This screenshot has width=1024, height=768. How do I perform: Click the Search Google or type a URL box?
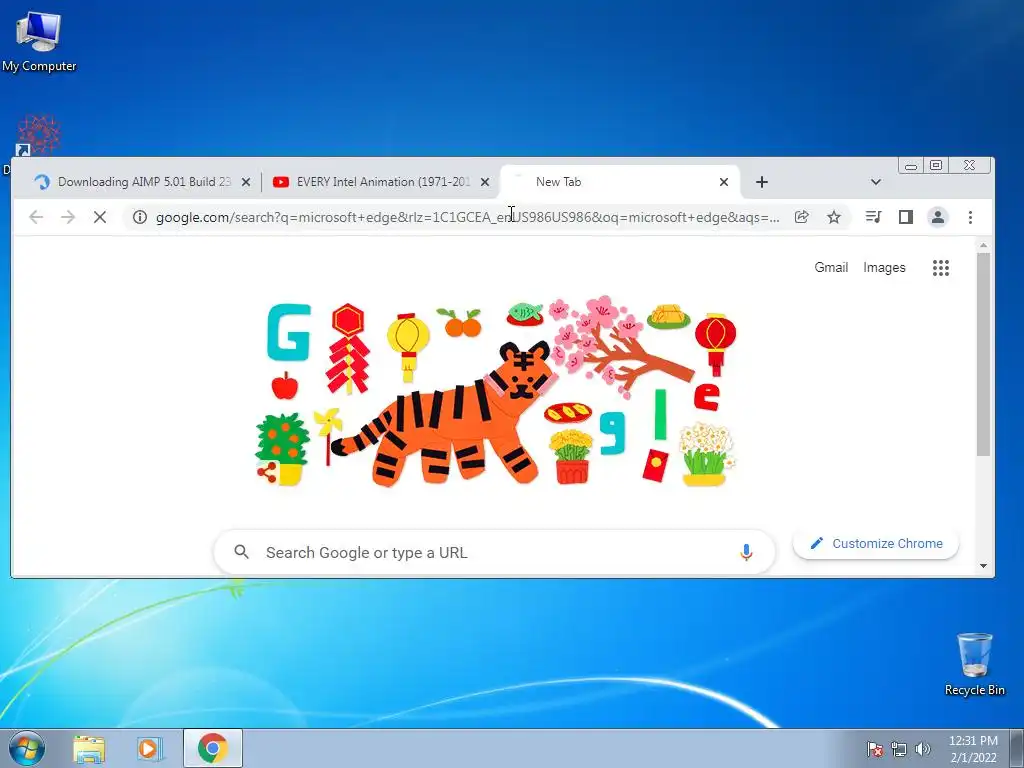coord(494,552)
